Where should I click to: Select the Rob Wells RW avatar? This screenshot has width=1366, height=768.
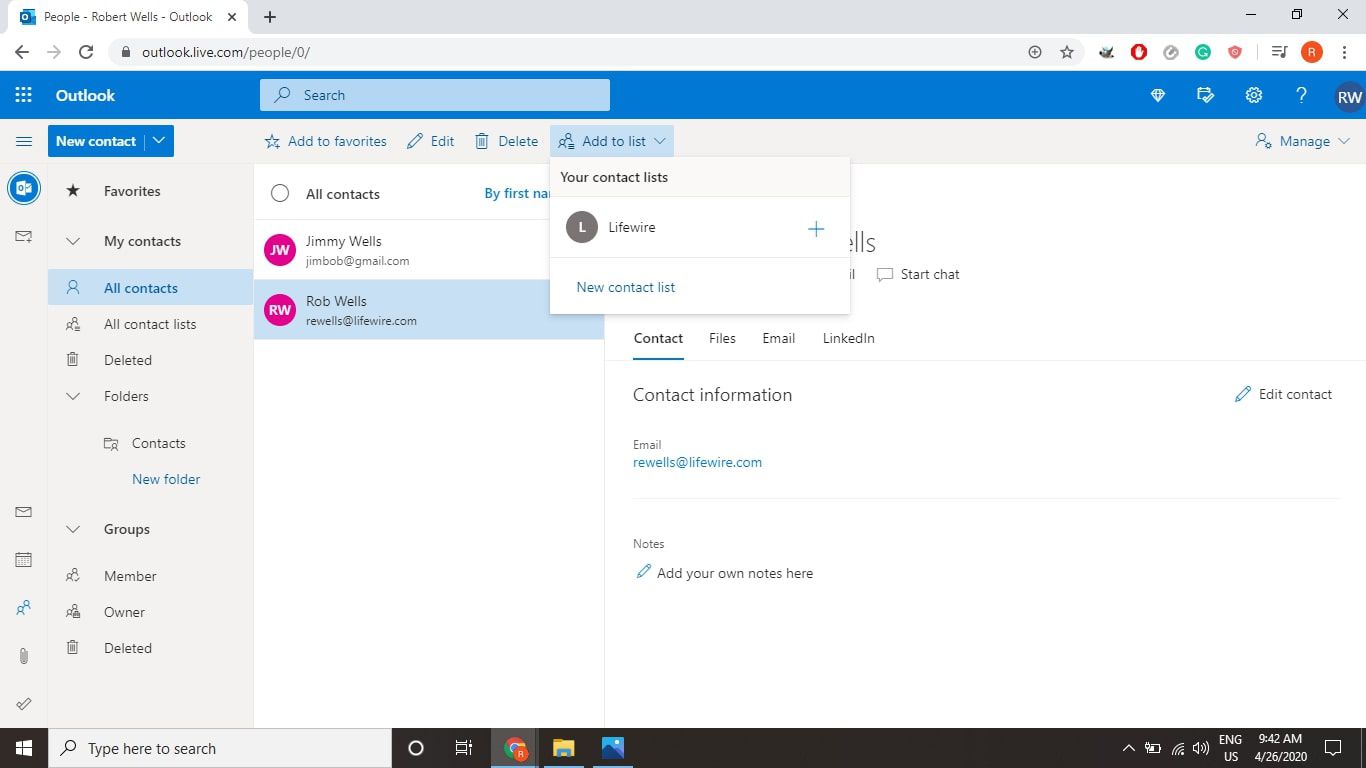[280, 310]
